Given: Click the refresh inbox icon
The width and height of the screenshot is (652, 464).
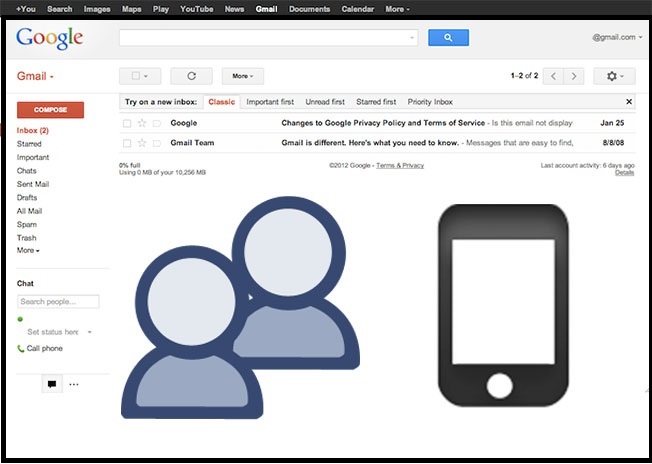Looking at the screenshot, I should pos(191,76).
